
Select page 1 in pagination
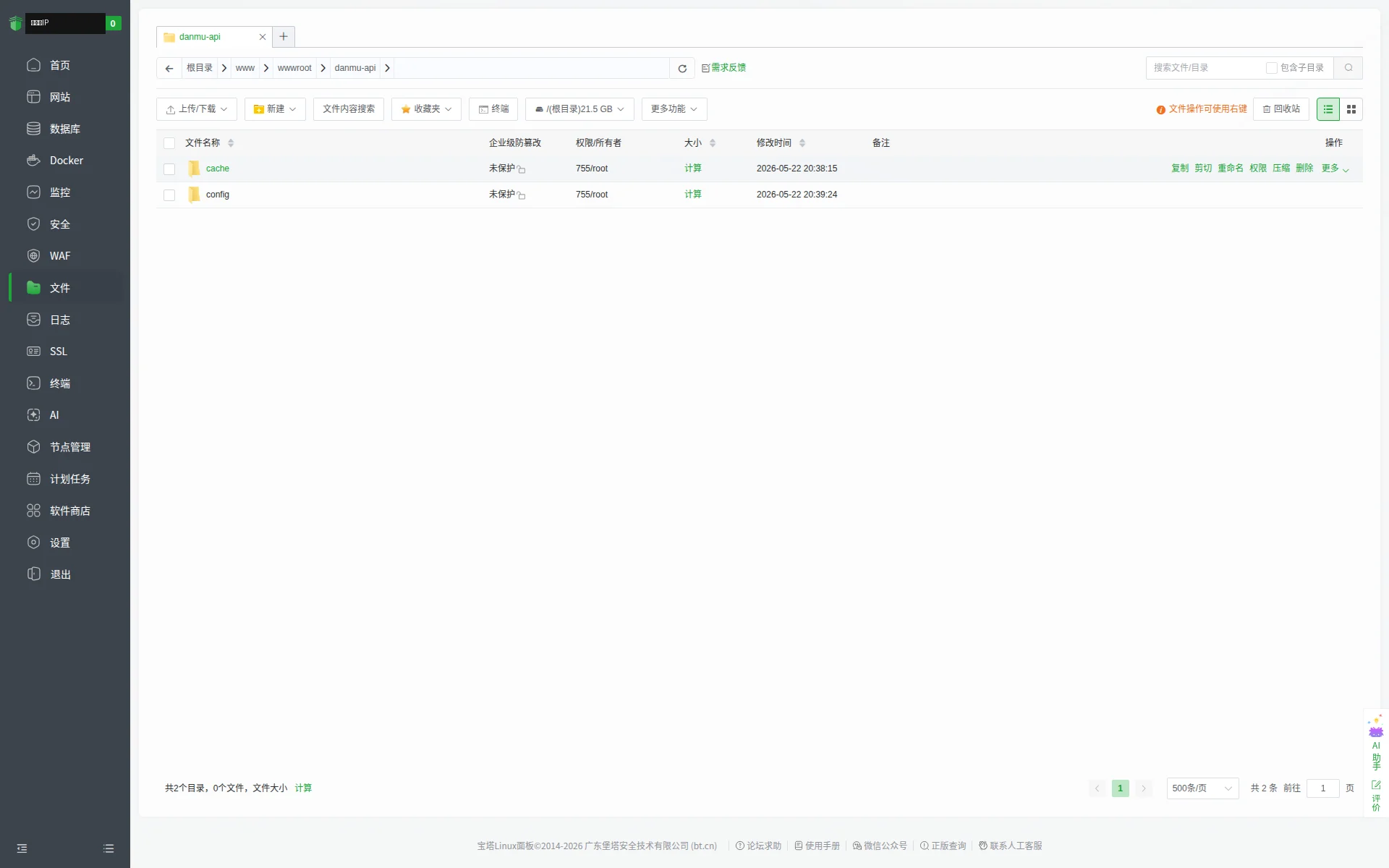point(1121,788)
